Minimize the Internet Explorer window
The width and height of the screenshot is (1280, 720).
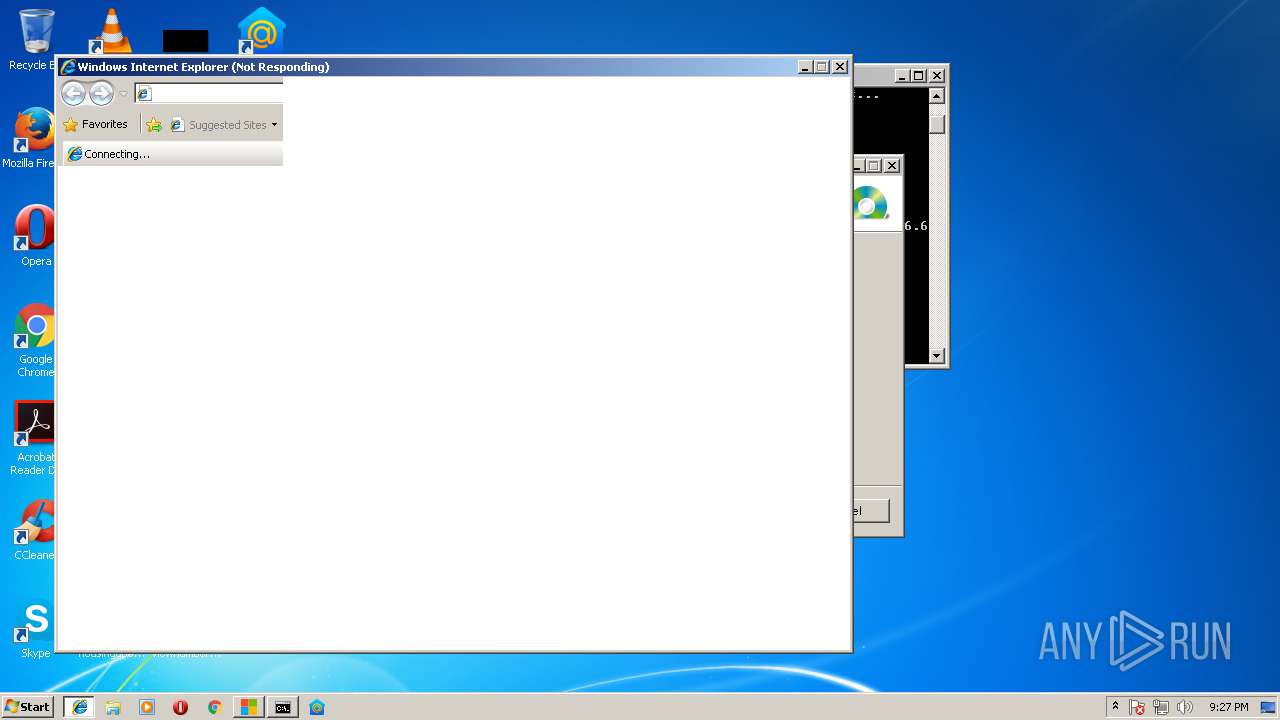pos(805,67)
